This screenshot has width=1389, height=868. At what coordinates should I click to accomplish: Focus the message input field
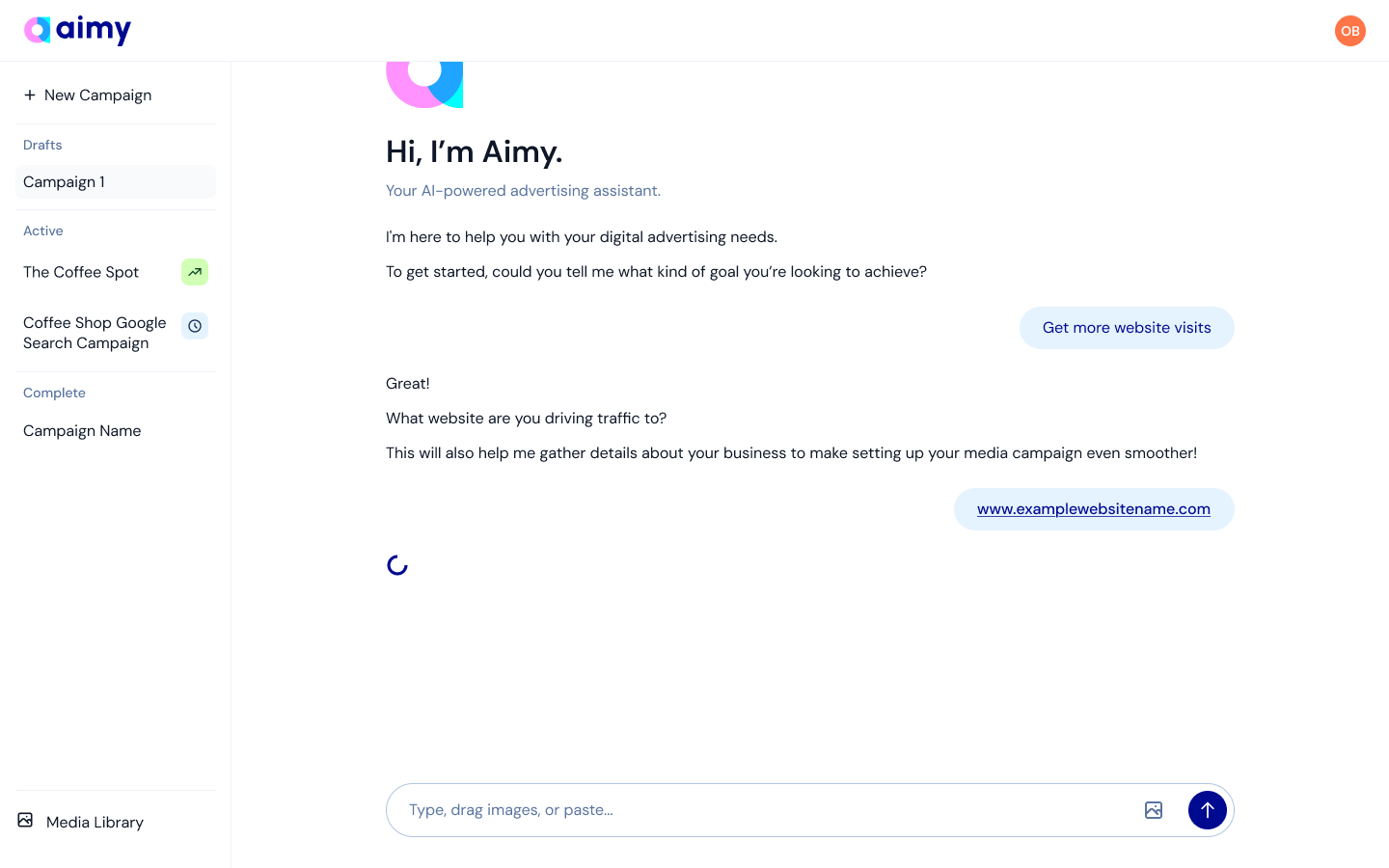point(762,810)
